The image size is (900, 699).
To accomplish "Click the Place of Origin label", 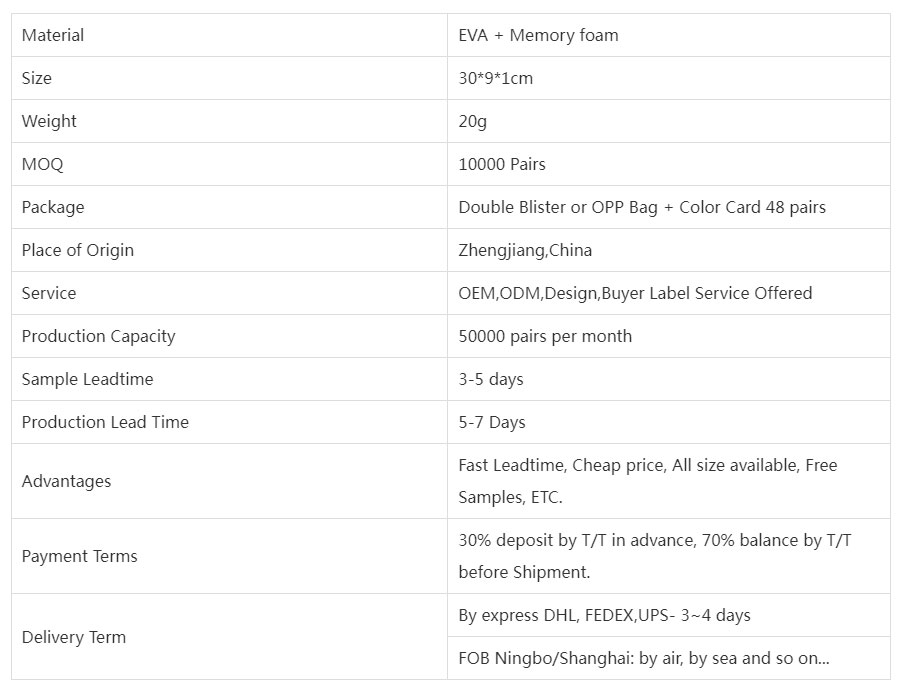I will pyautogui.click(x=77, y=250).
